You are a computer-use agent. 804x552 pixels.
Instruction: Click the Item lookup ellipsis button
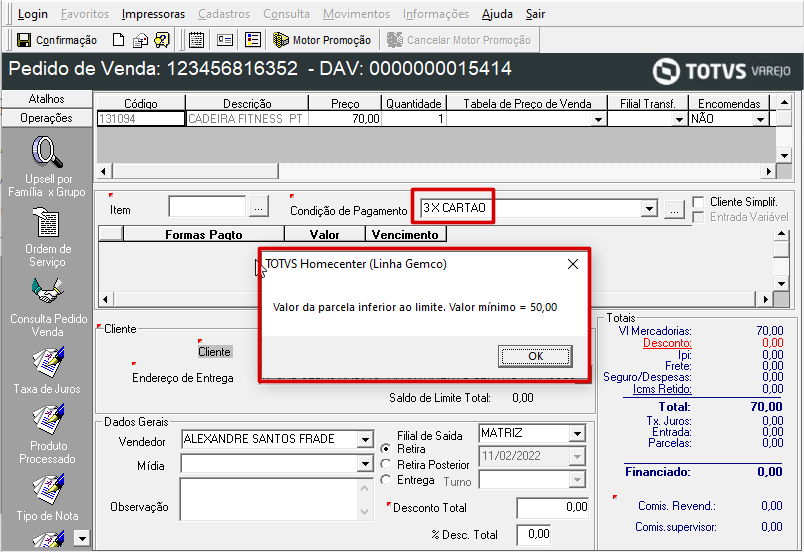click(259, 208)
